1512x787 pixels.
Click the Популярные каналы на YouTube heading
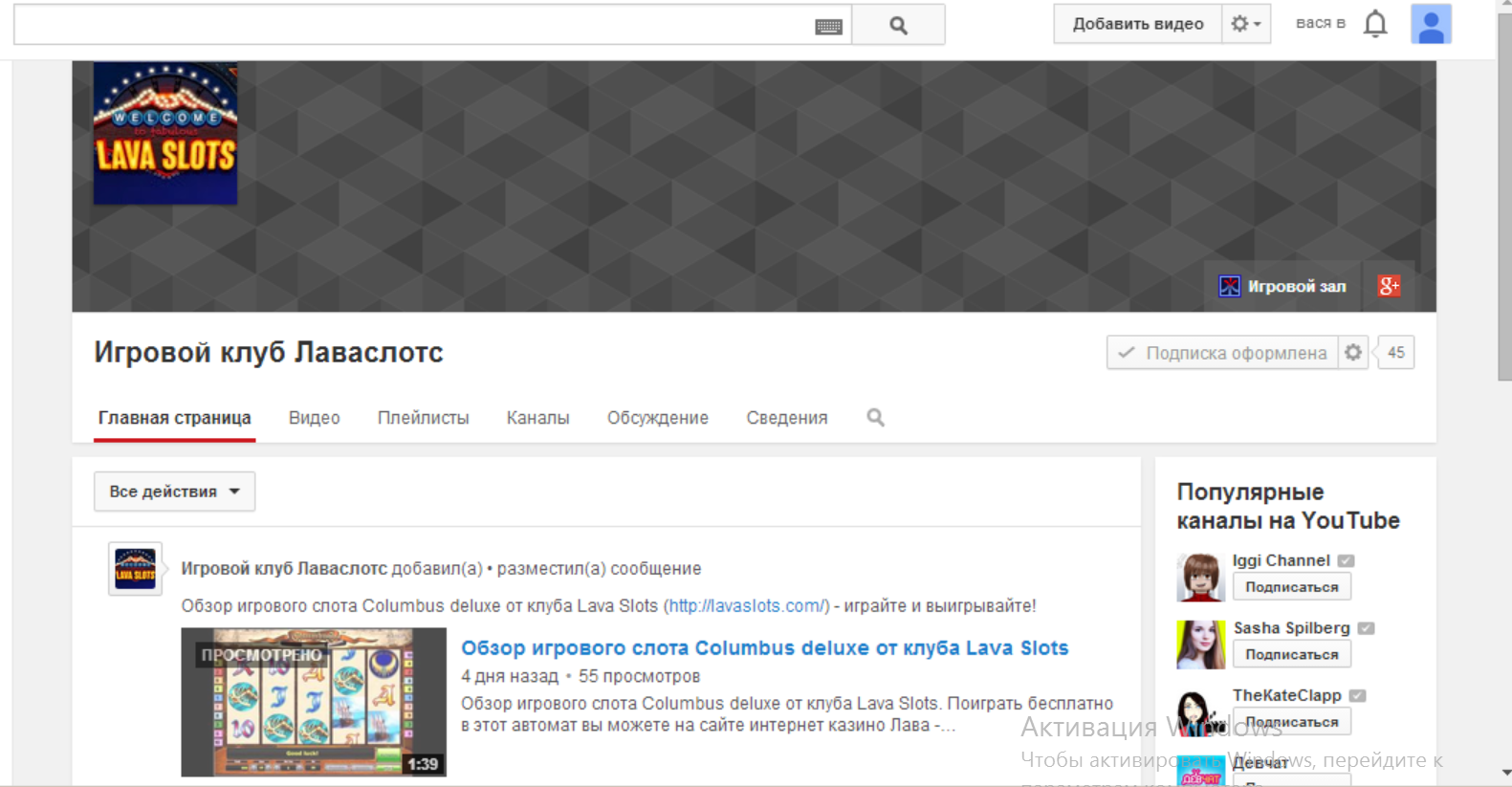[1287, 506]
